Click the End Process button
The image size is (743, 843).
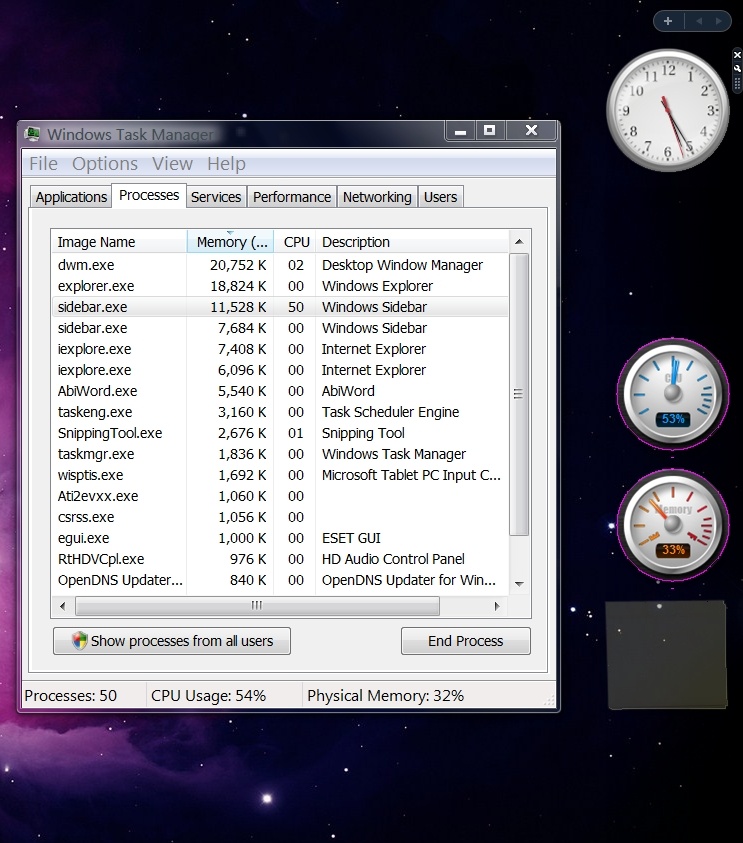[x=466, y=641]
